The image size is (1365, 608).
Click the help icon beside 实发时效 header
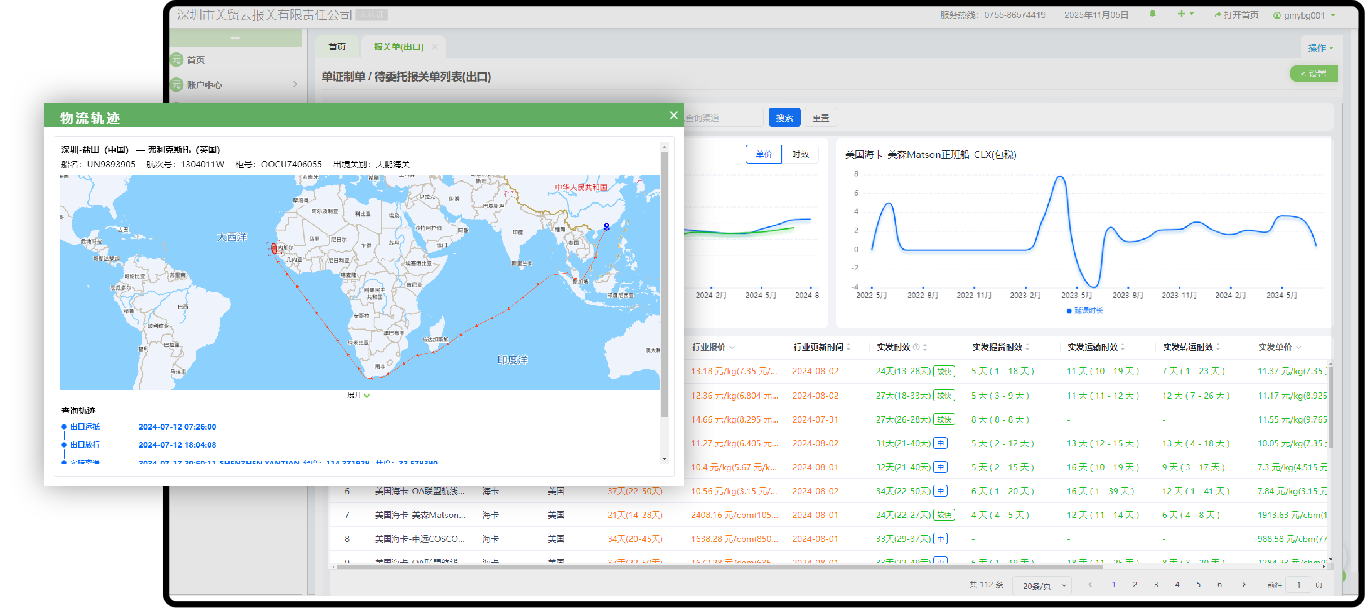click(915, 347)
